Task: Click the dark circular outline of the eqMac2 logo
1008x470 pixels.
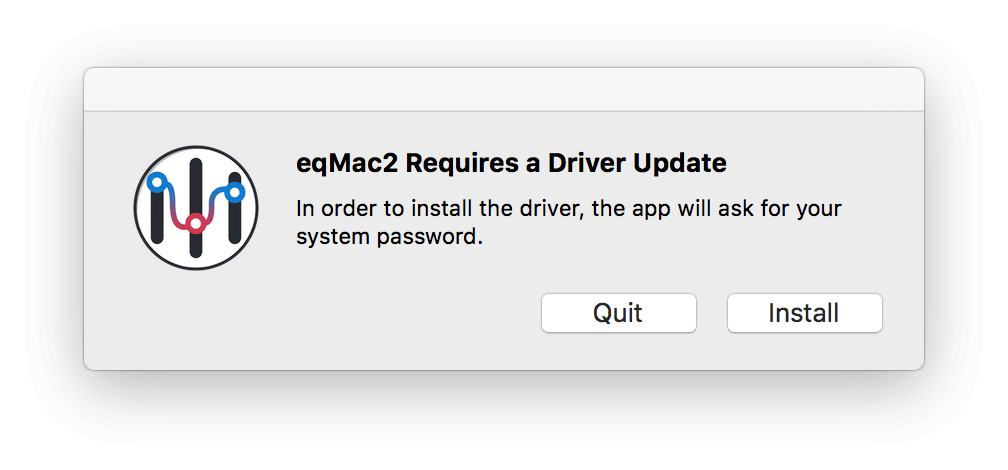Action: (x=196, y=147)
